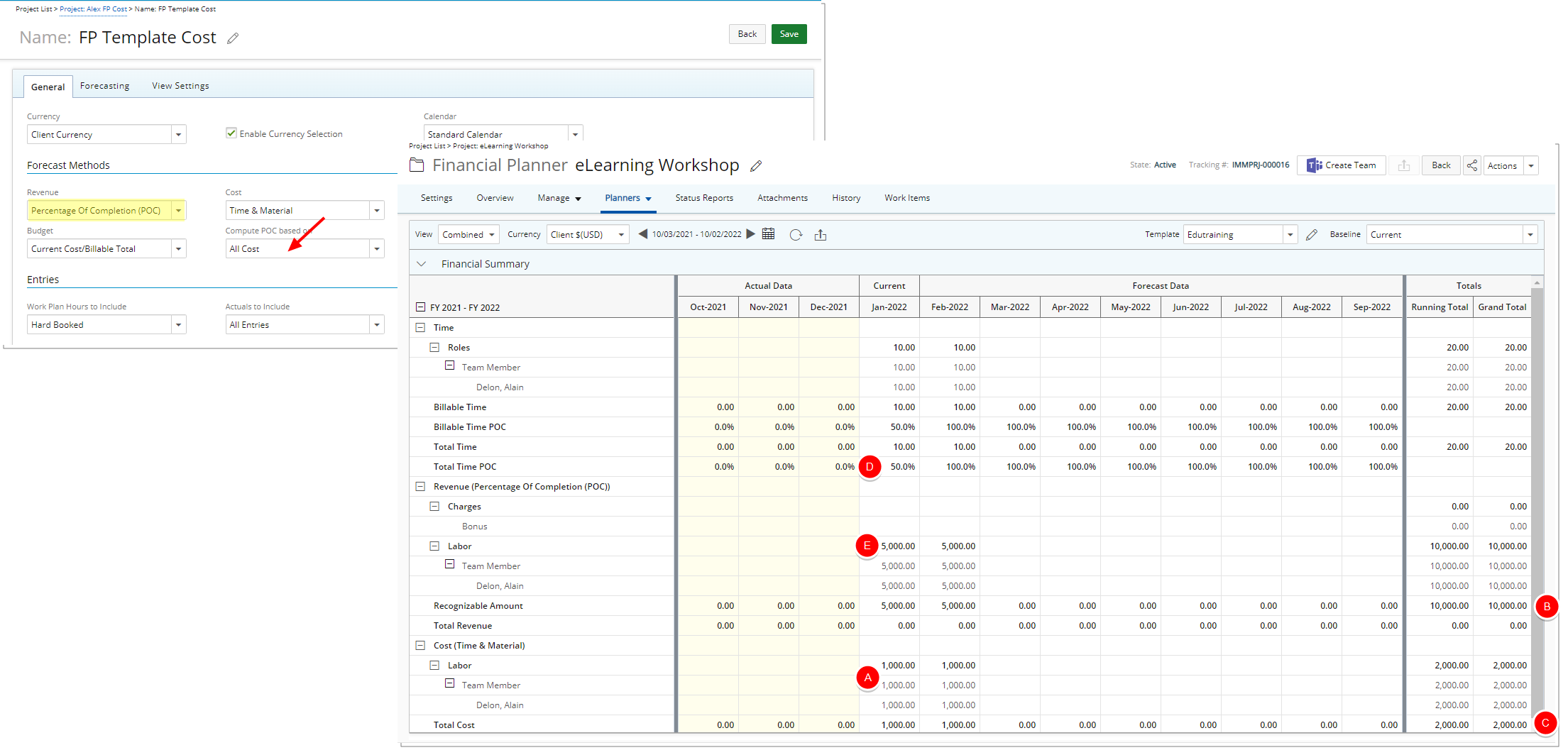This screenshot has height=755, width=1568.
Task: Open the project Settings tab
Action: pos(437,198)
